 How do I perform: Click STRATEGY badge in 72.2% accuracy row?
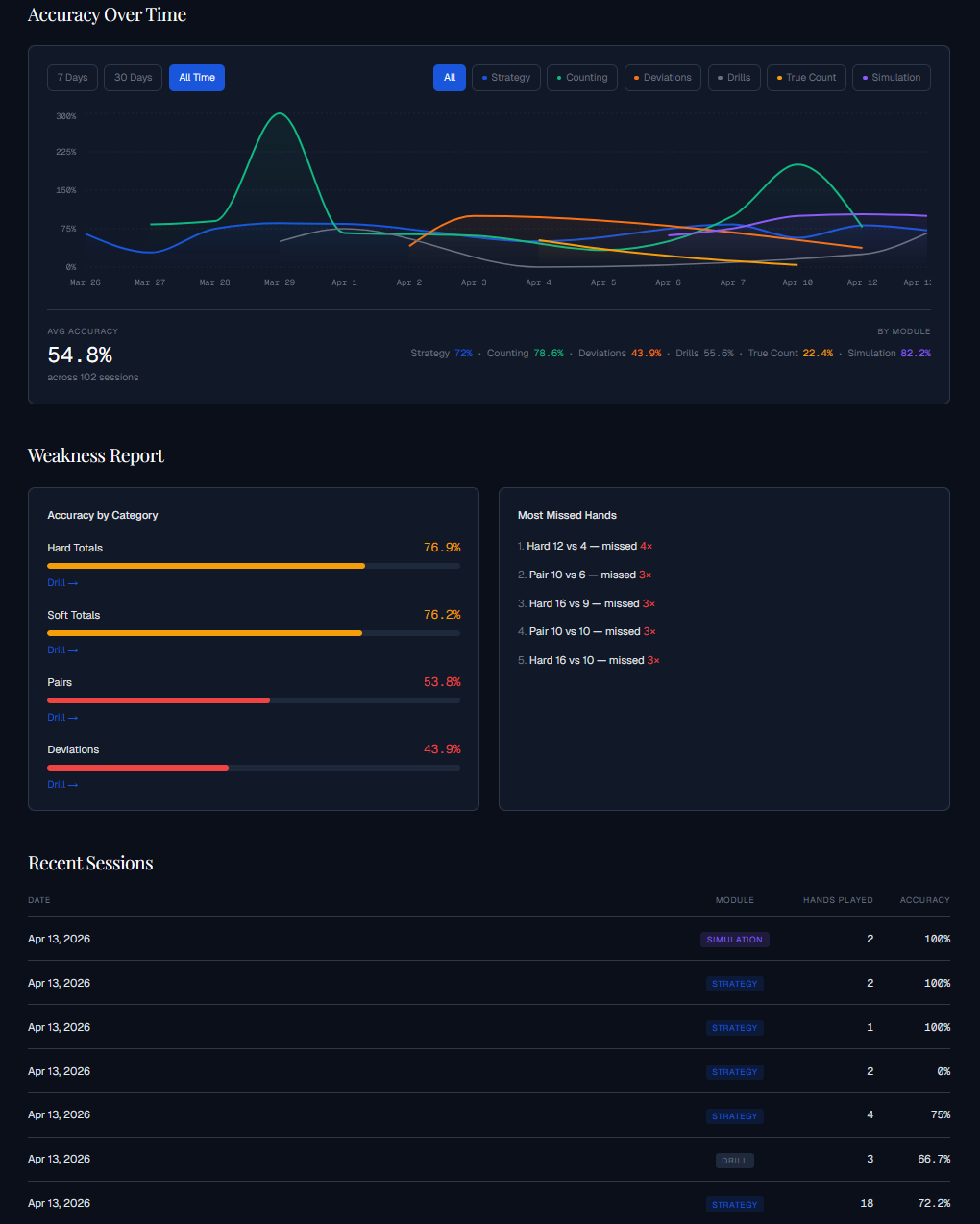click(x=735, y=1205)
